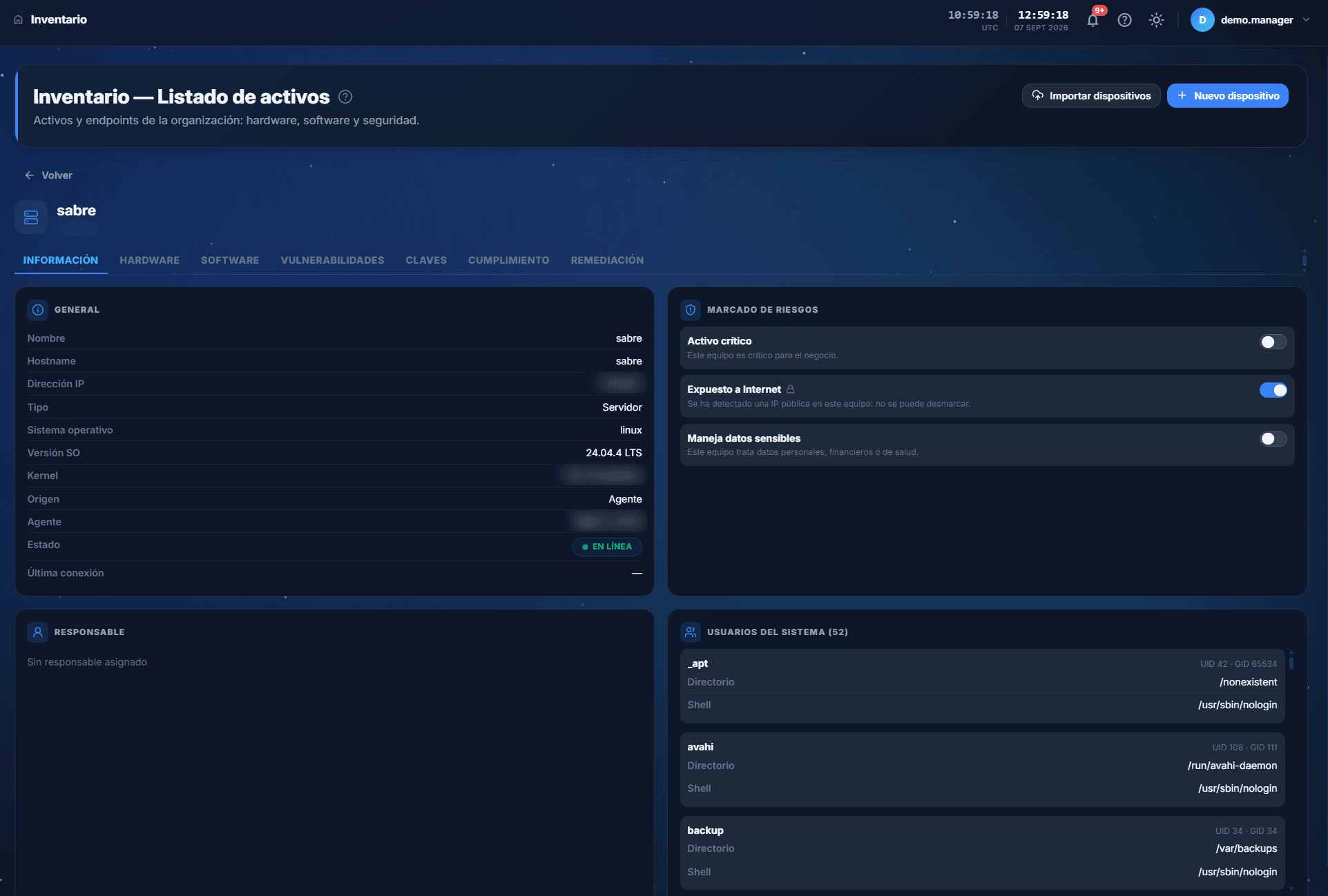This screenshot has width=1328, height=896.
Task: Click the 24.04.4 LTS version value
Action: (613, 453)
